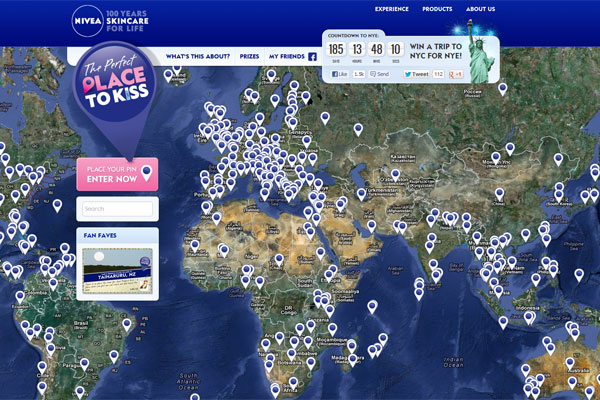Open My Friends with Facebook icon
This screenshot has height=400, width=600.
292,57
